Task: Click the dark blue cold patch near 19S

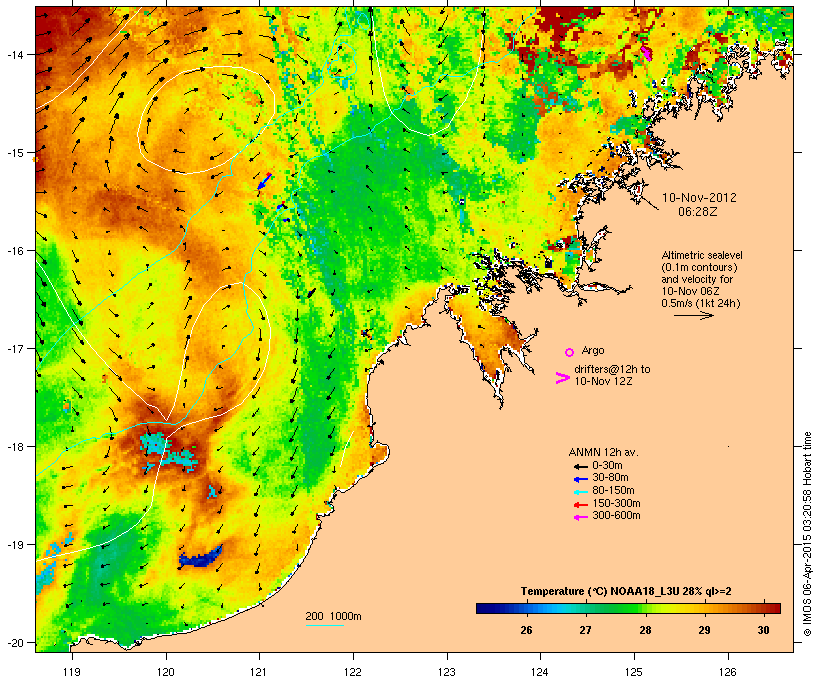Action: (201, 557)
